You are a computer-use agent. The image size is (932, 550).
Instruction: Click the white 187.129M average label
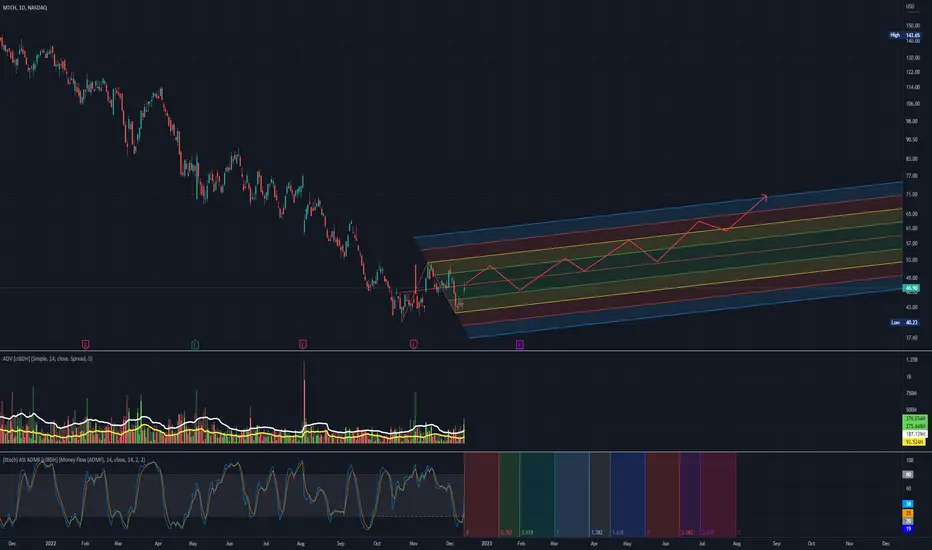(915, 435)
